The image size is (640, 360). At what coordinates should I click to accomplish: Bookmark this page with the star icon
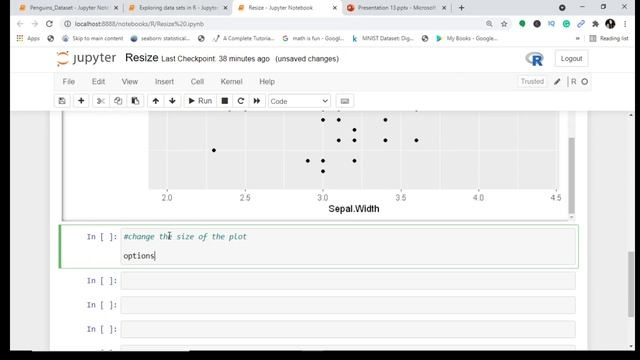(504, 24)
